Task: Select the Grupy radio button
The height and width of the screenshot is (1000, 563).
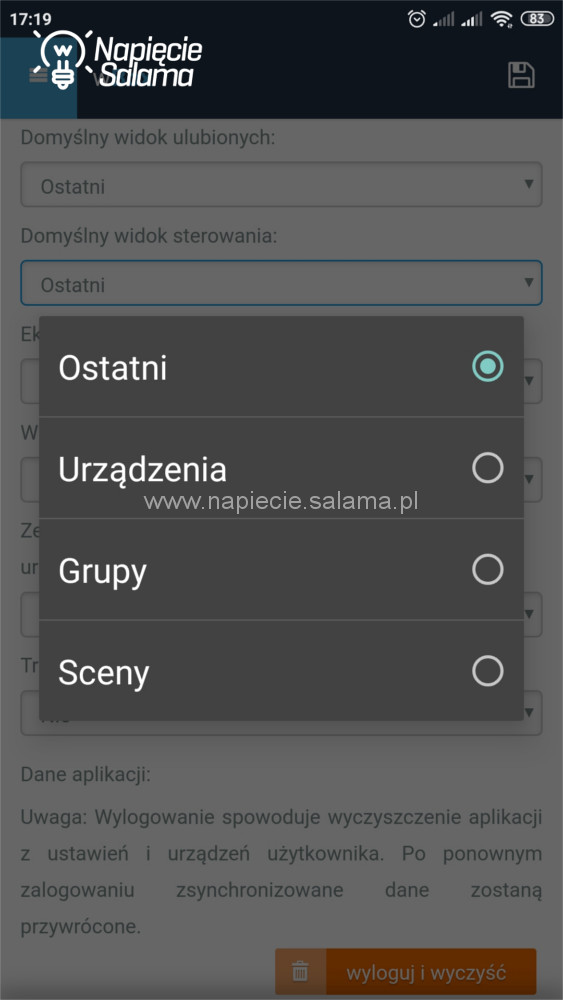Action: coord(488,569)
